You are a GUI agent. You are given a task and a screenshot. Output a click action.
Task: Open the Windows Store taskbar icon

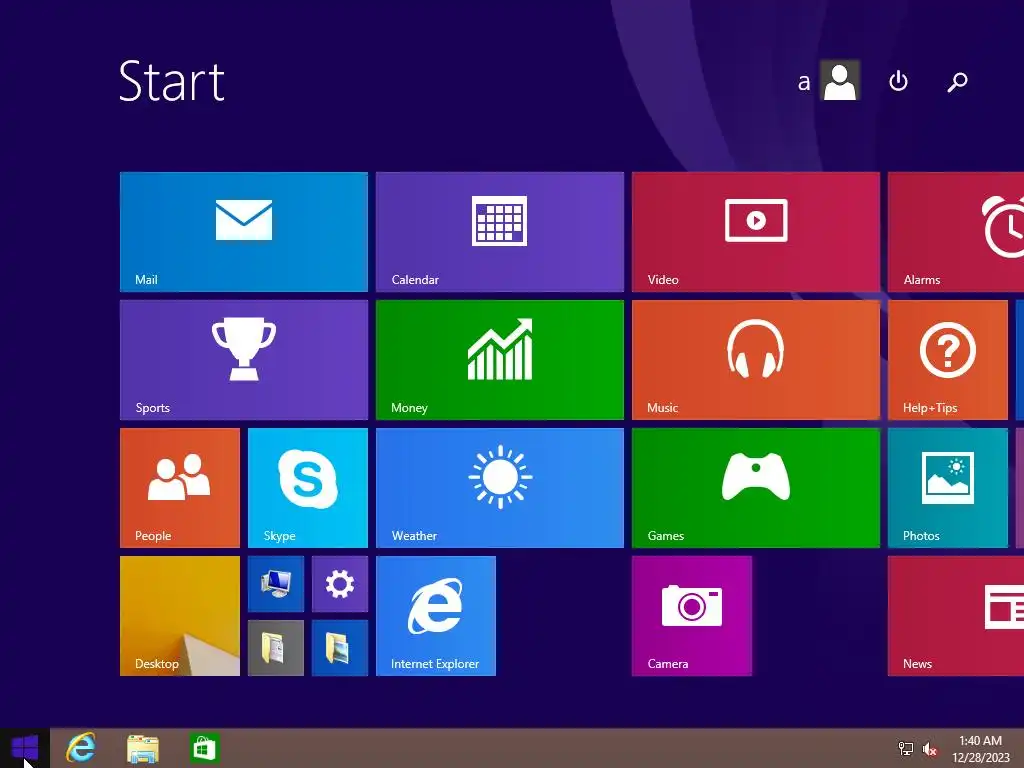point(203,748)
